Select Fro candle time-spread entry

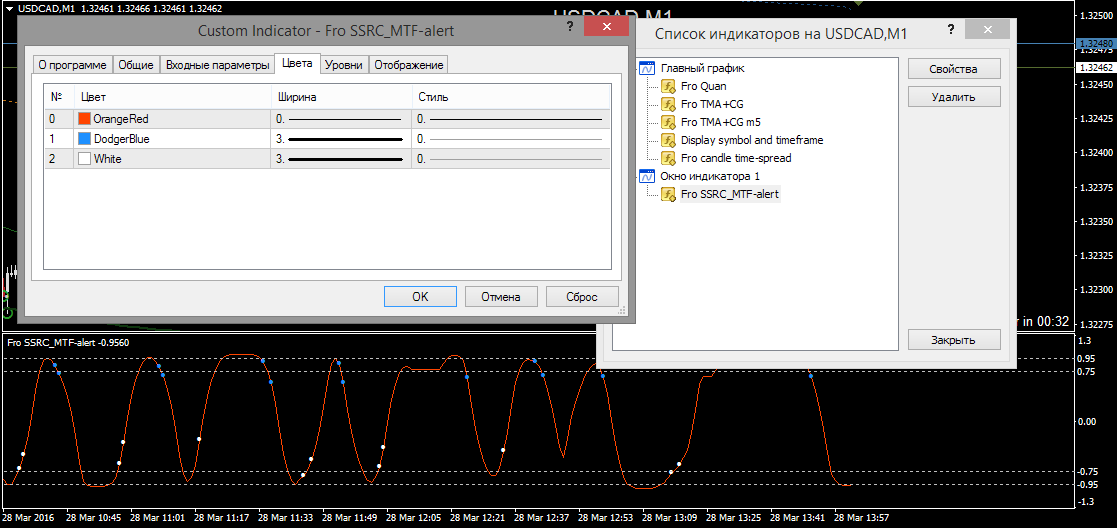click(x=736, y=157)
